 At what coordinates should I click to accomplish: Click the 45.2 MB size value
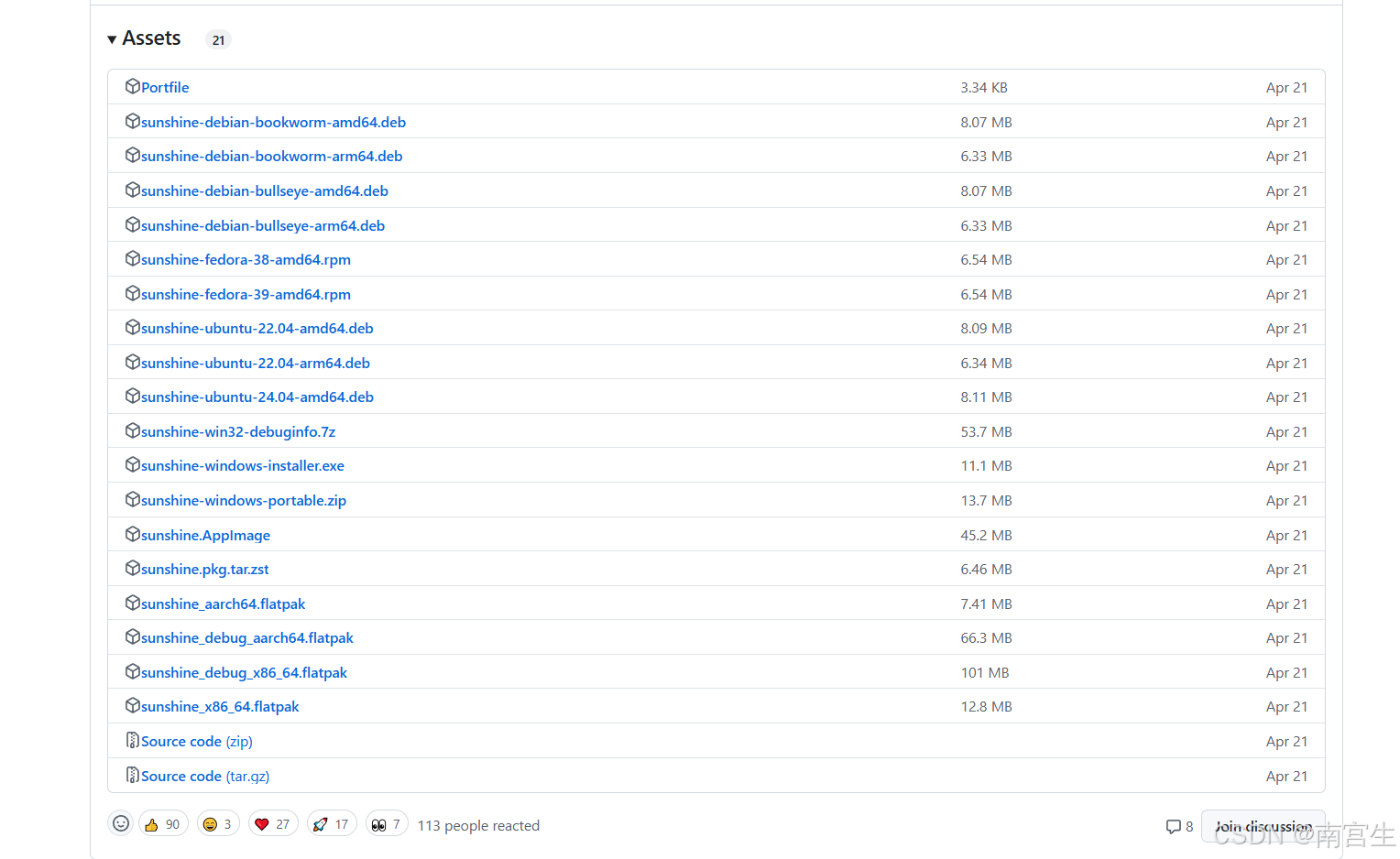click(987, 535)
